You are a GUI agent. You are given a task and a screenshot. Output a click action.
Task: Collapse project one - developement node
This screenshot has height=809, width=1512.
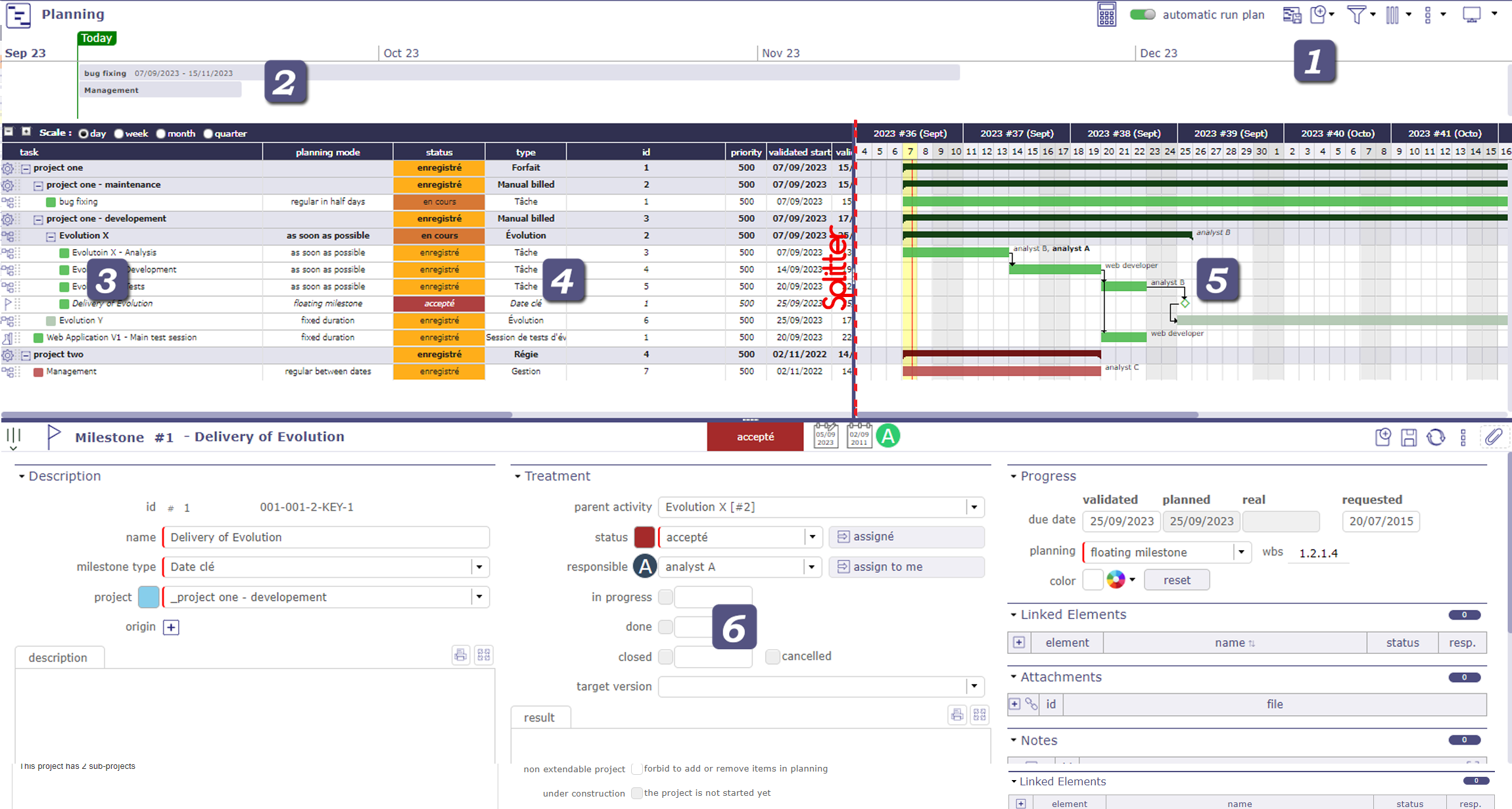(38, 220)
